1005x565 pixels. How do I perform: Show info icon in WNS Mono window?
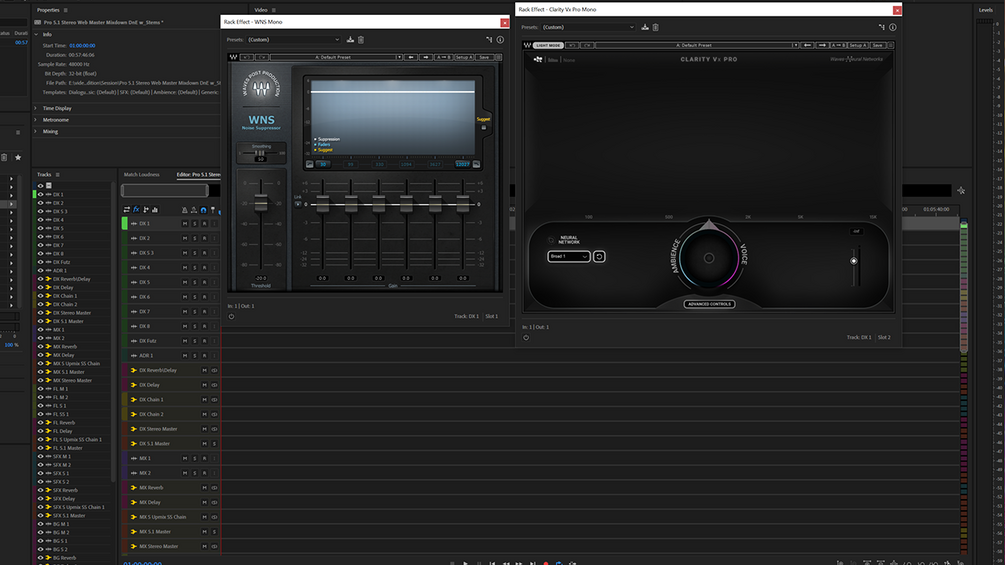click(x=500, y=40)
